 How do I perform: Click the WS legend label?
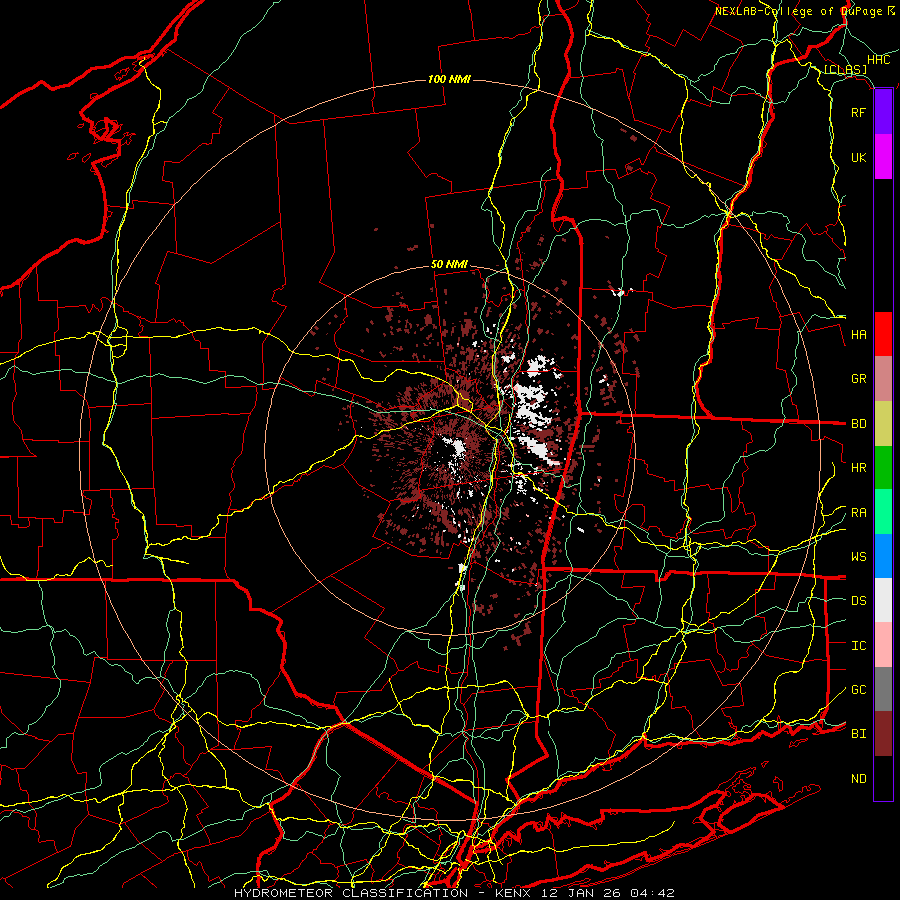859,557
